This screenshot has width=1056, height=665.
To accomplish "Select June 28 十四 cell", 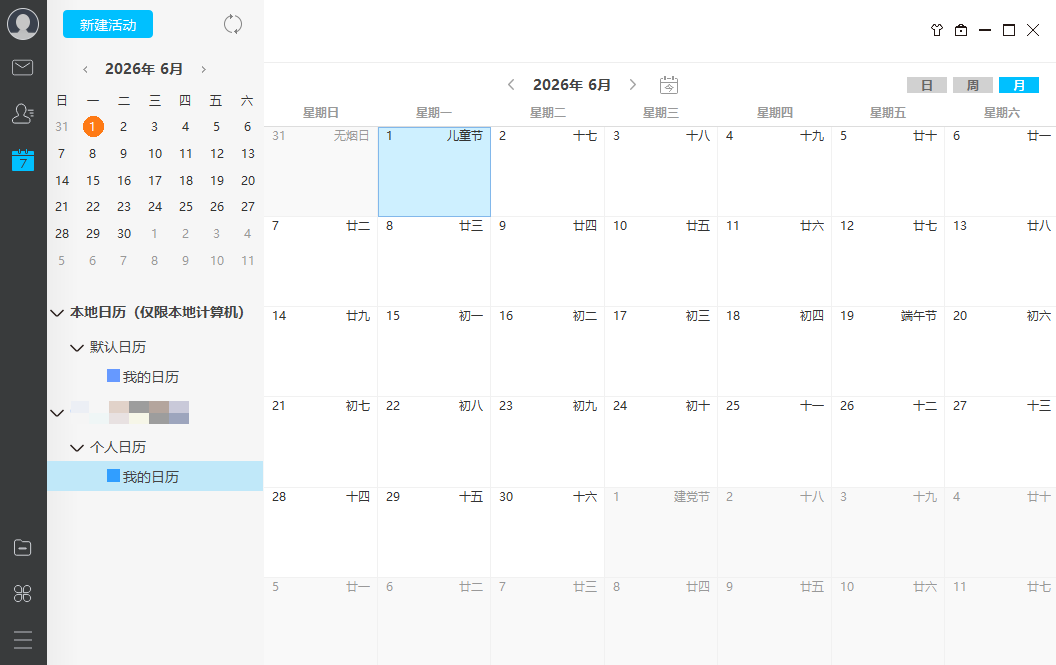I will (x=321, y=532).
